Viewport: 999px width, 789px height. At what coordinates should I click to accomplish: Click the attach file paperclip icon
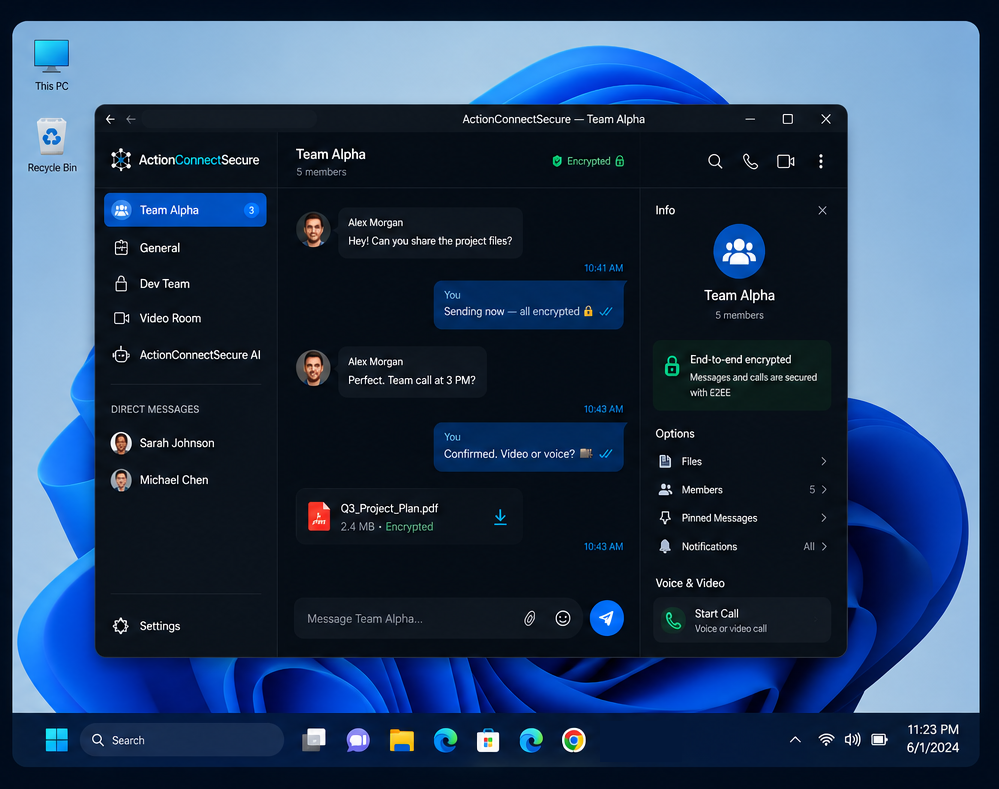coord(529,618)
